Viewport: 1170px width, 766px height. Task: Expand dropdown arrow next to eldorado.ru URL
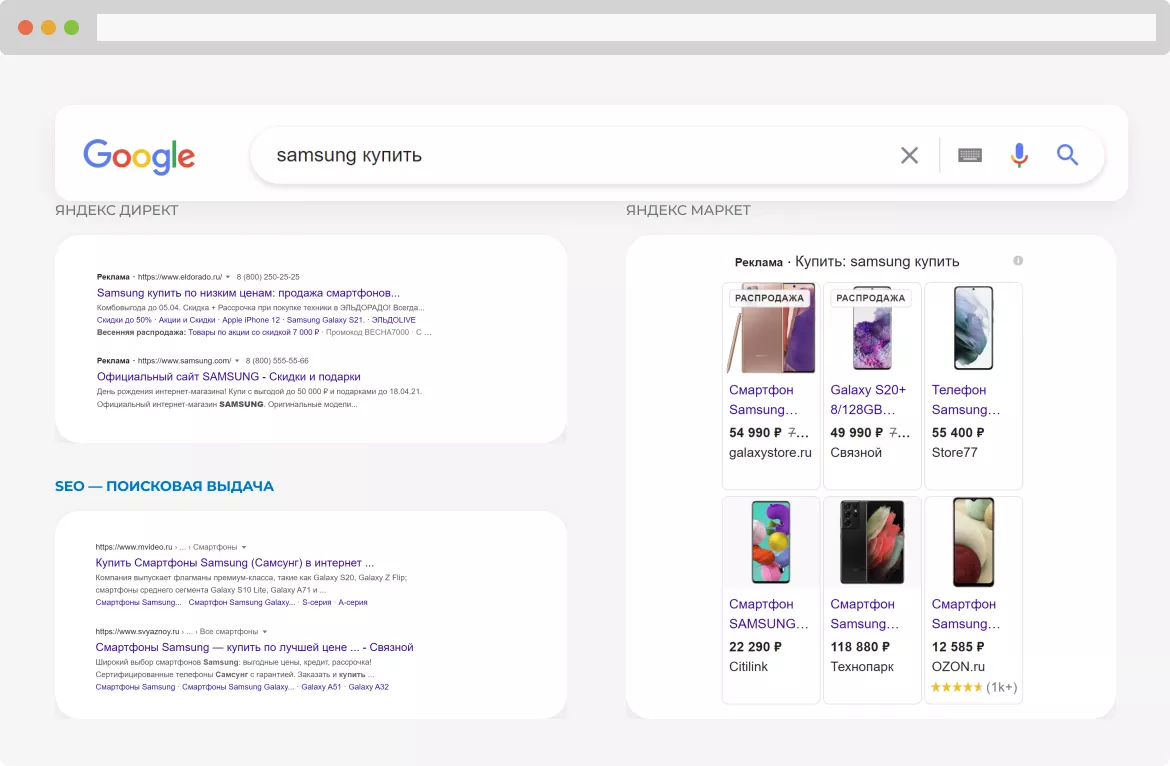(228, 277)
